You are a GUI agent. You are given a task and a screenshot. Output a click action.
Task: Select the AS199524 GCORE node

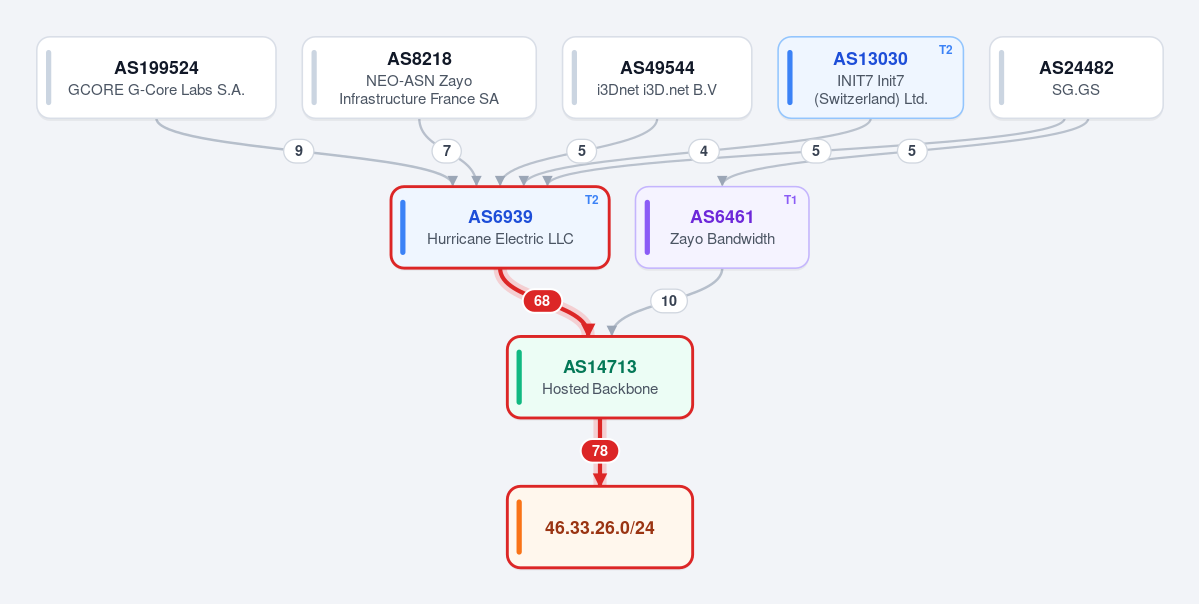[x=156, y=78]
